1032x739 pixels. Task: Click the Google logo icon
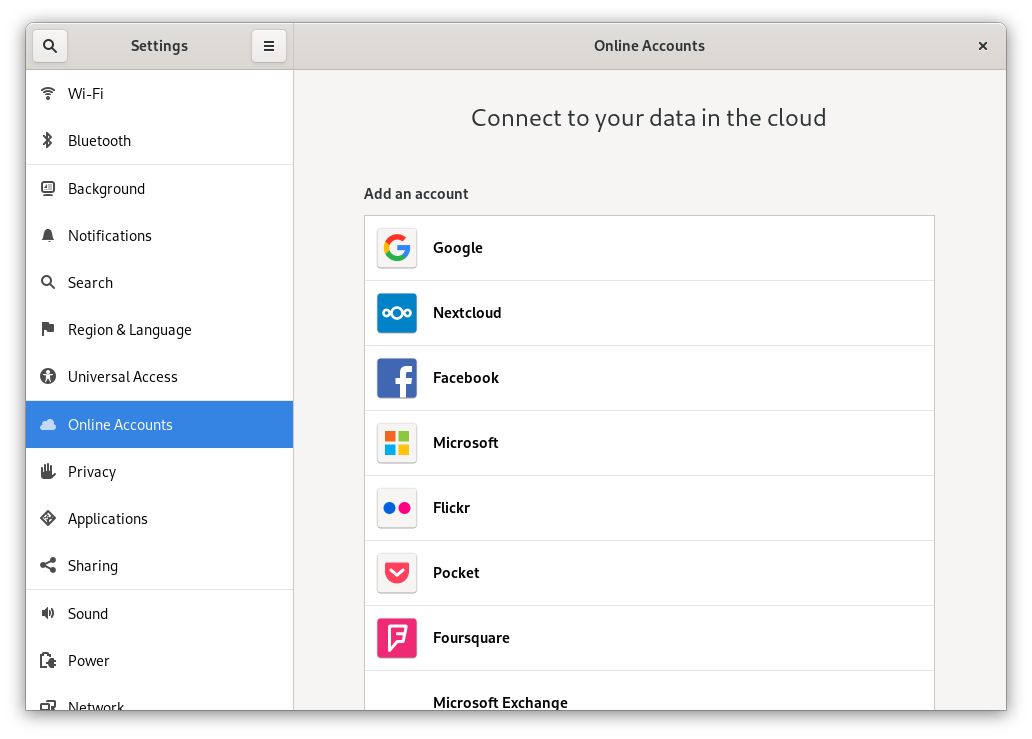(396, 247)
